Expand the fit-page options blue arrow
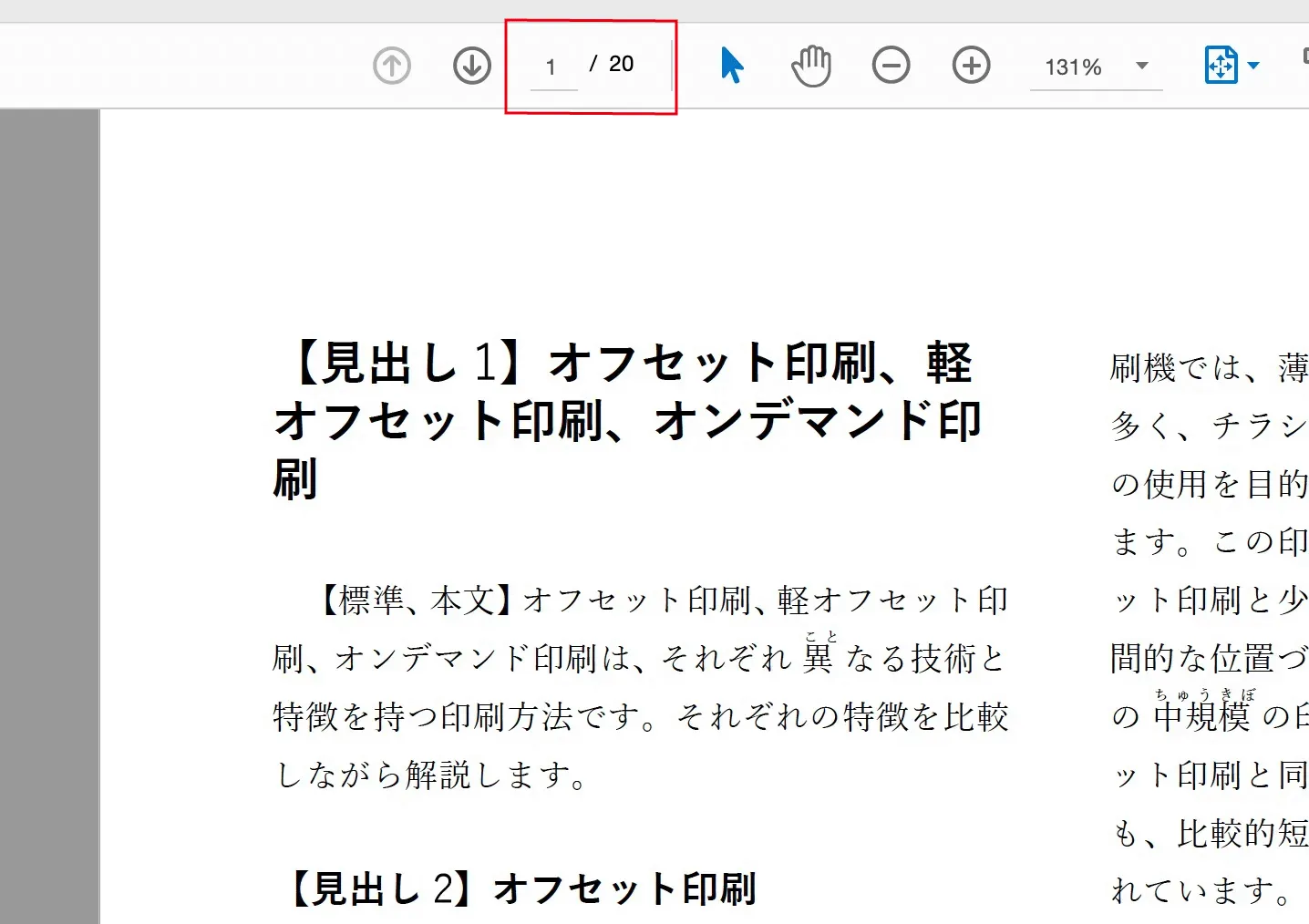 point(1253,66)
